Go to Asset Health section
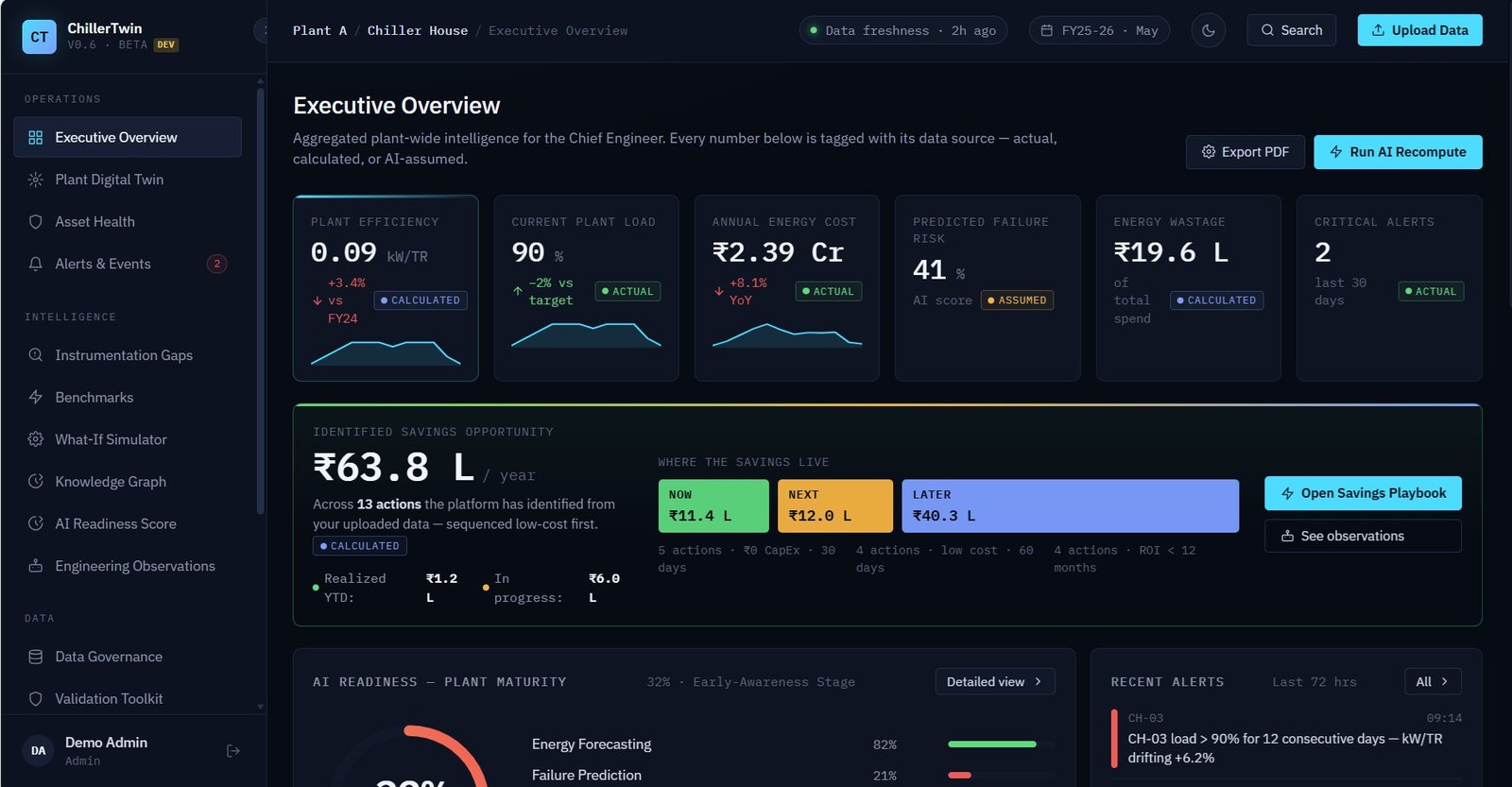 [128, 222]
